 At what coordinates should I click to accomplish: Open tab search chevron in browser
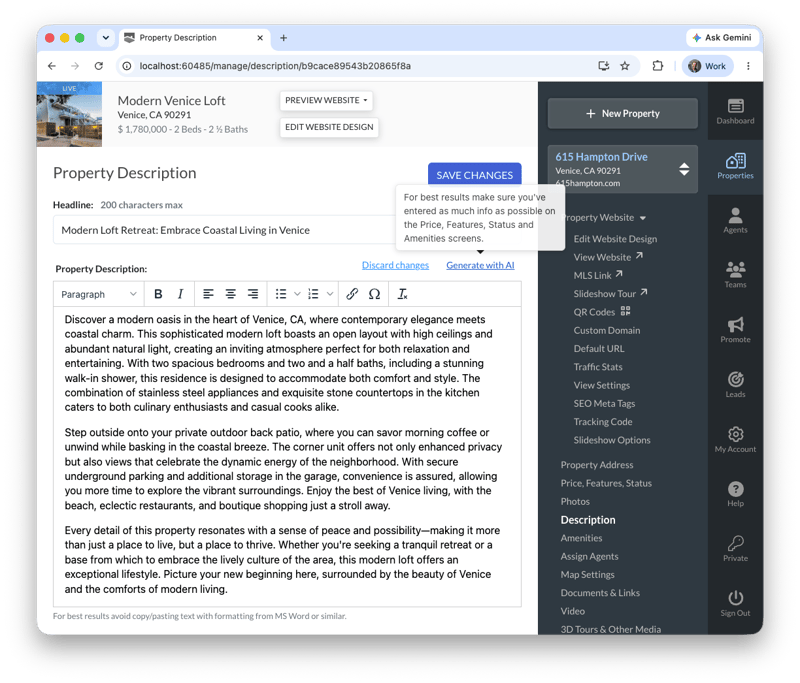106,38
